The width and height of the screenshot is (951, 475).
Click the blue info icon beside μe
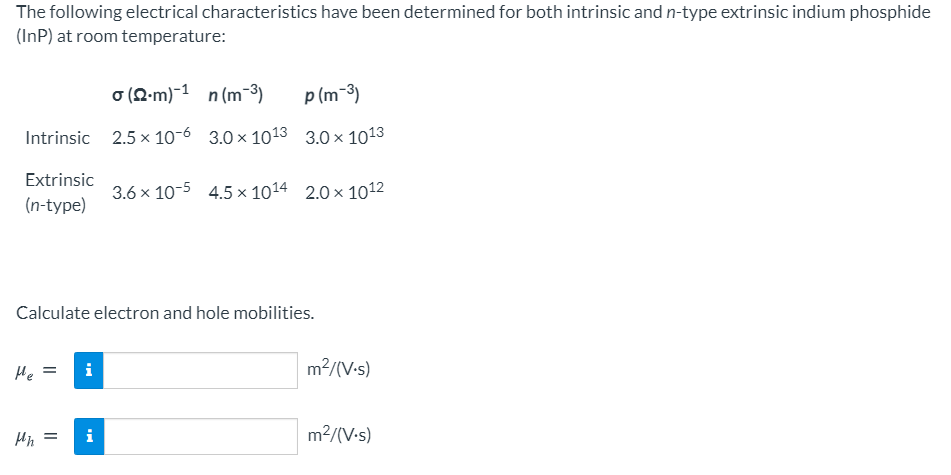pyautogui.click(x=89, y=370)
